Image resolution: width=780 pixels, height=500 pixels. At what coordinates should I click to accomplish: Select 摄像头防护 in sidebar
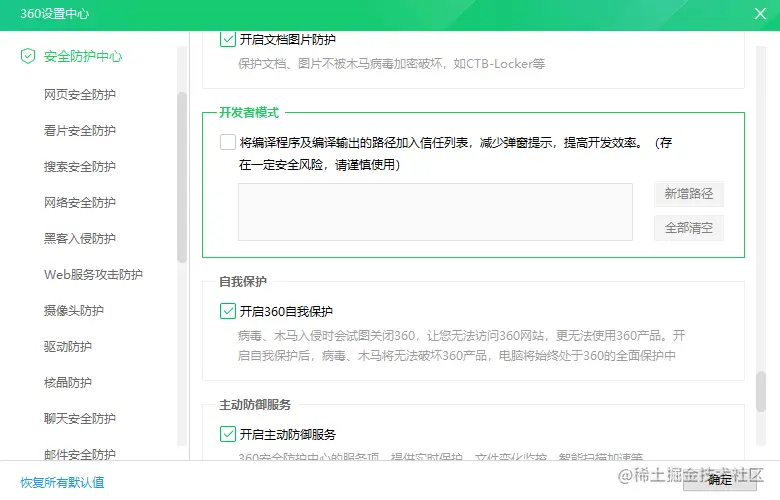74,310
